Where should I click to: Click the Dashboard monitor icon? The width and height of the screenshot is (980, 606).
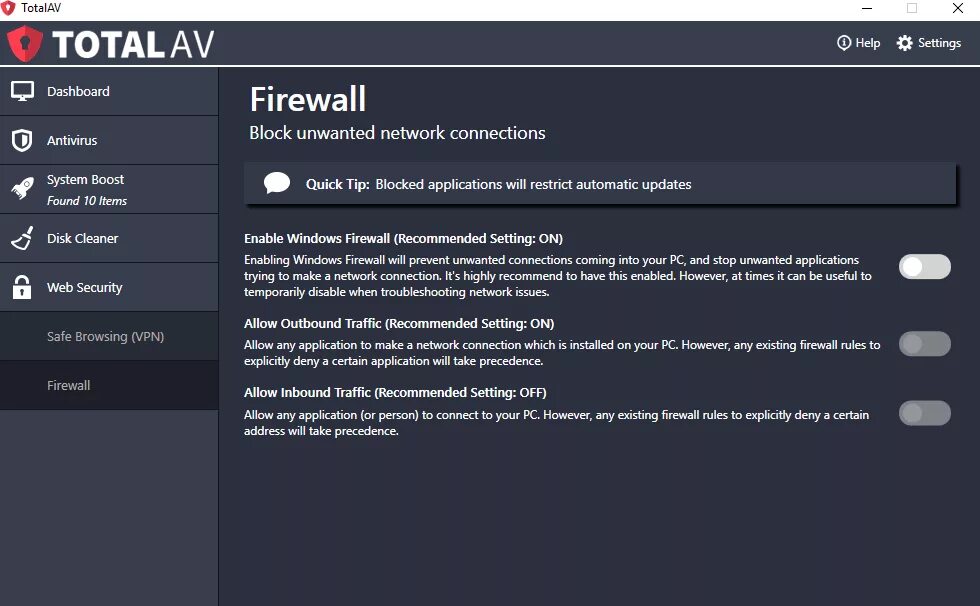coord(22,91)
